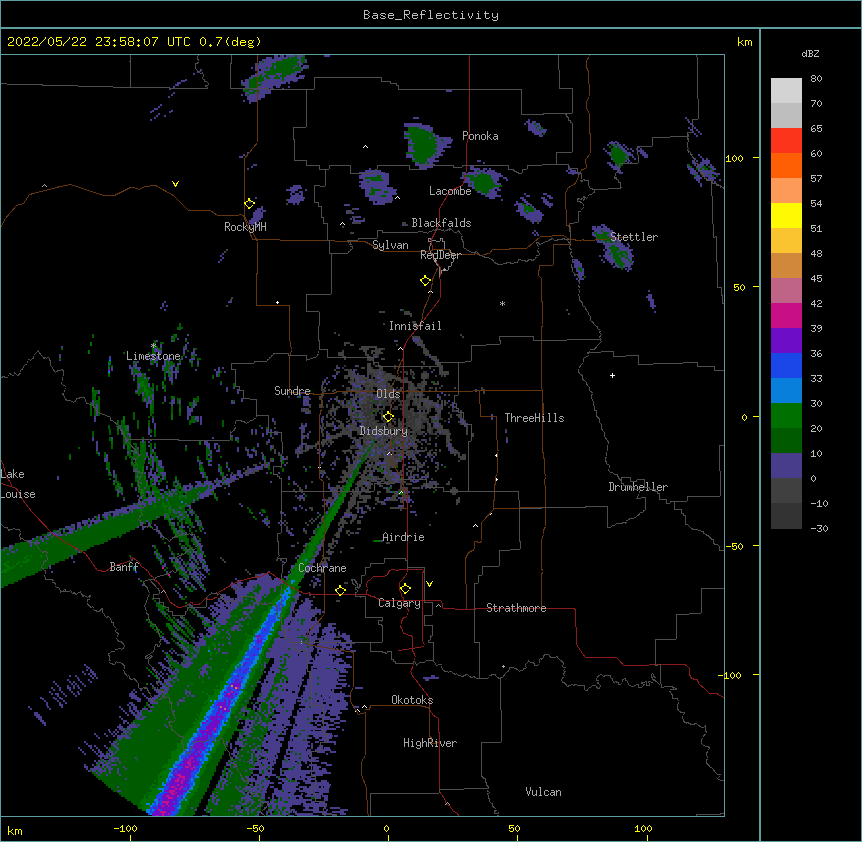Click the yellow diamond marker south of RedDeer
862x842 pixels.
click(x=425, y=281)
